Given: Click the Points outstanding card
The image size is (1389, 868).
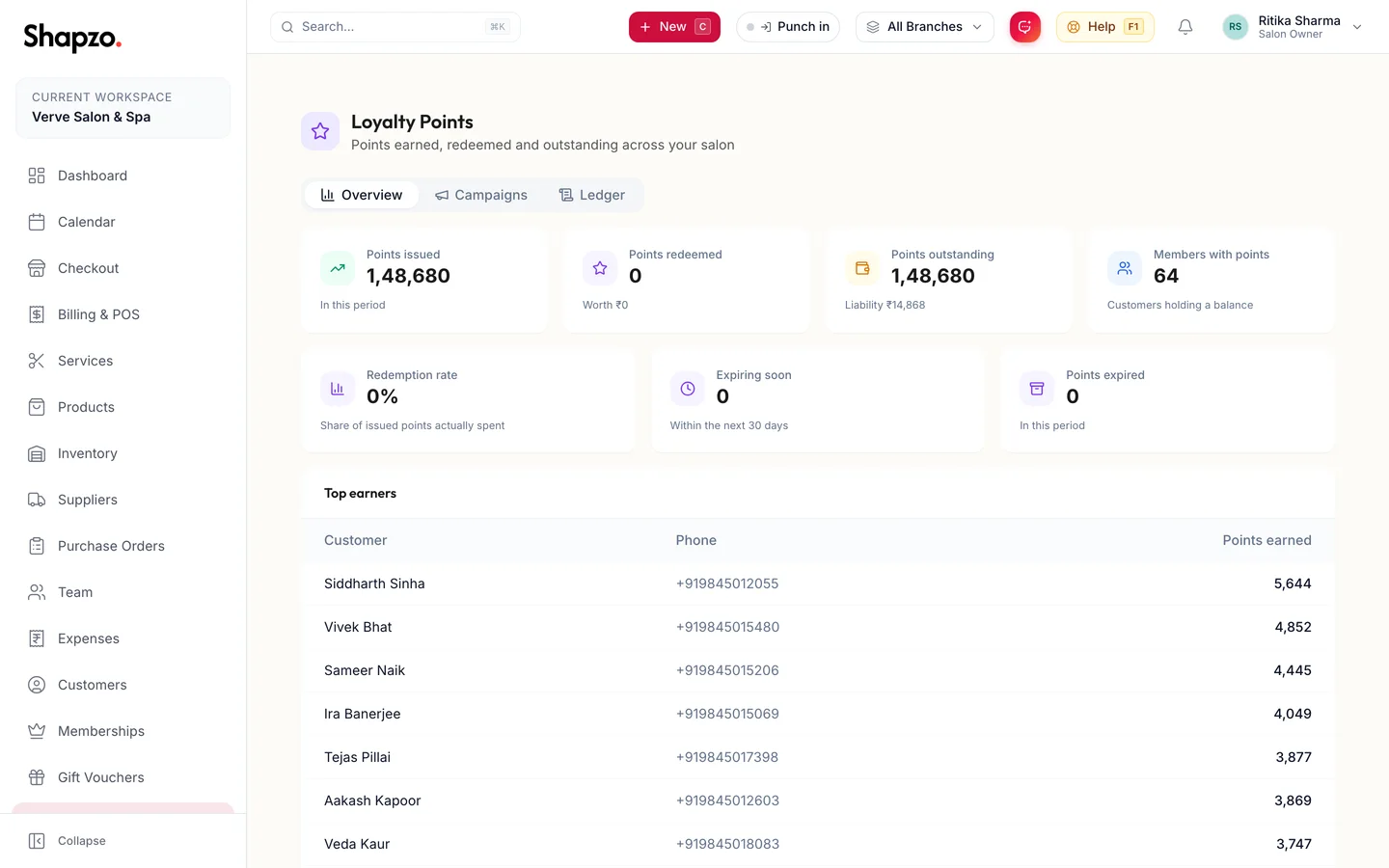Looking at the screenshot, I should [949, 281].
